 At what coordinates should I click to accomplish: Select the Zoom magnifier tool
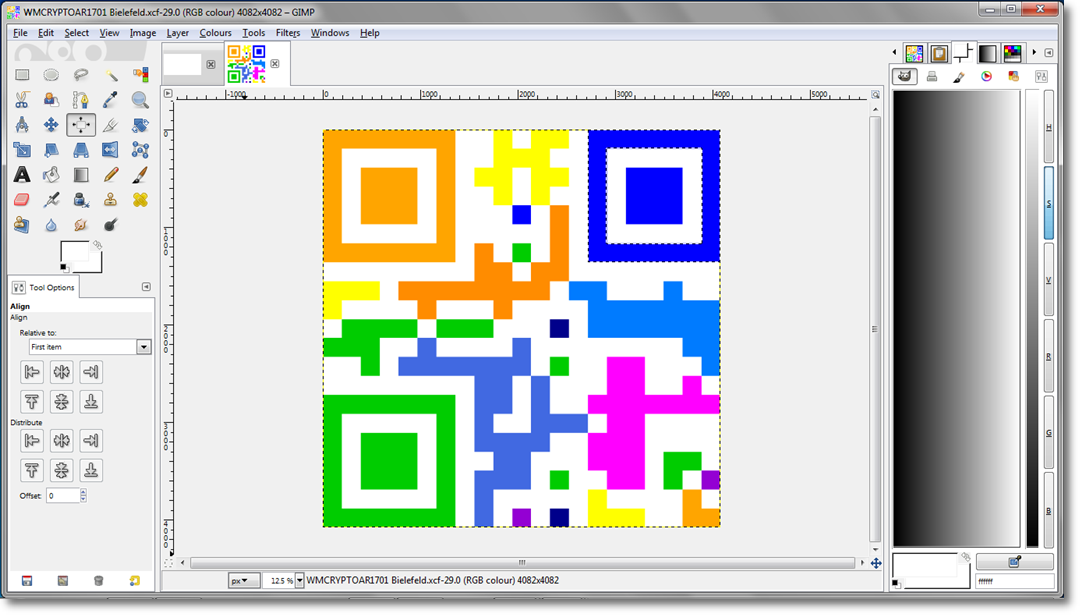pyautogui.click(x=140, y=100)
